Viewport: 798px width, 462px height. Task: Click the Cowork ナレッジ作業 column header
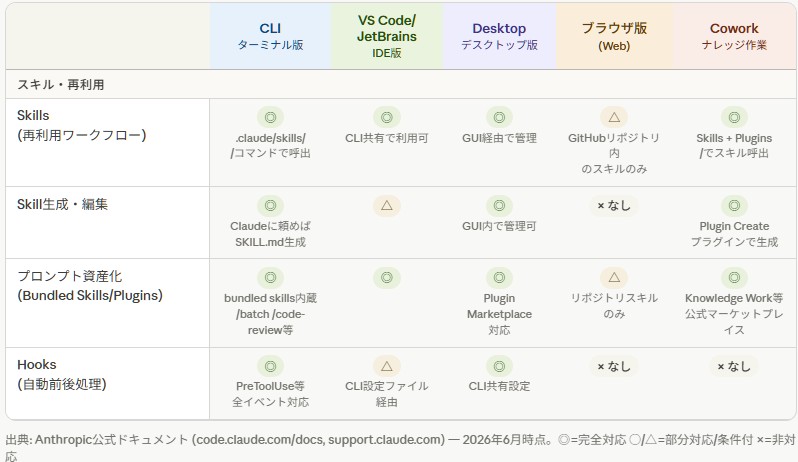tap(734, 36)
